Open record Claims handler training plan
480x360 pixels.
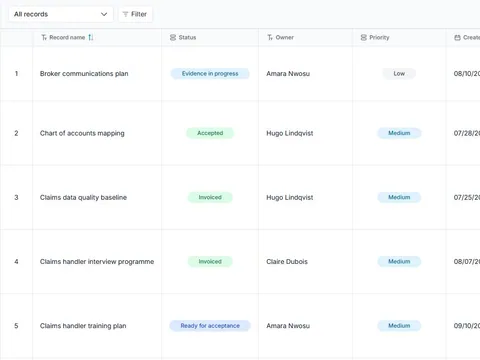point(83,326)
